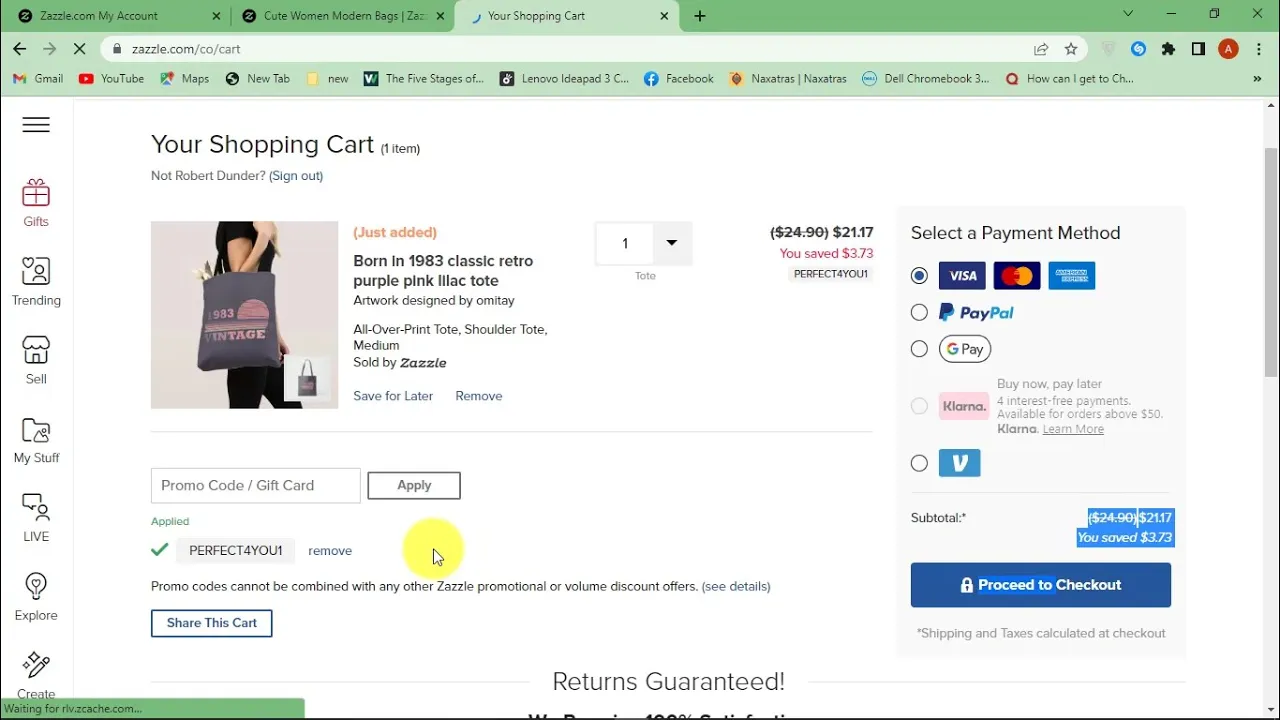This screenshot has width=1280, height=720.
Task: Open the Naxatras bookmark
Action: click(x=787, y=79)
